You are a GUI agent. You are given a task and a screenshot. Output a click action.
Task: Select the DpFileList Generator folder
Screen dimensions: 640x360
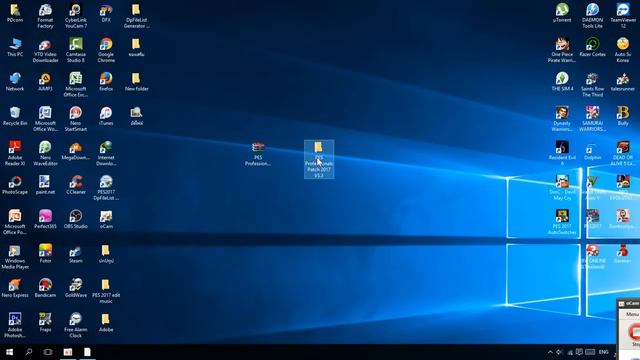136,16
